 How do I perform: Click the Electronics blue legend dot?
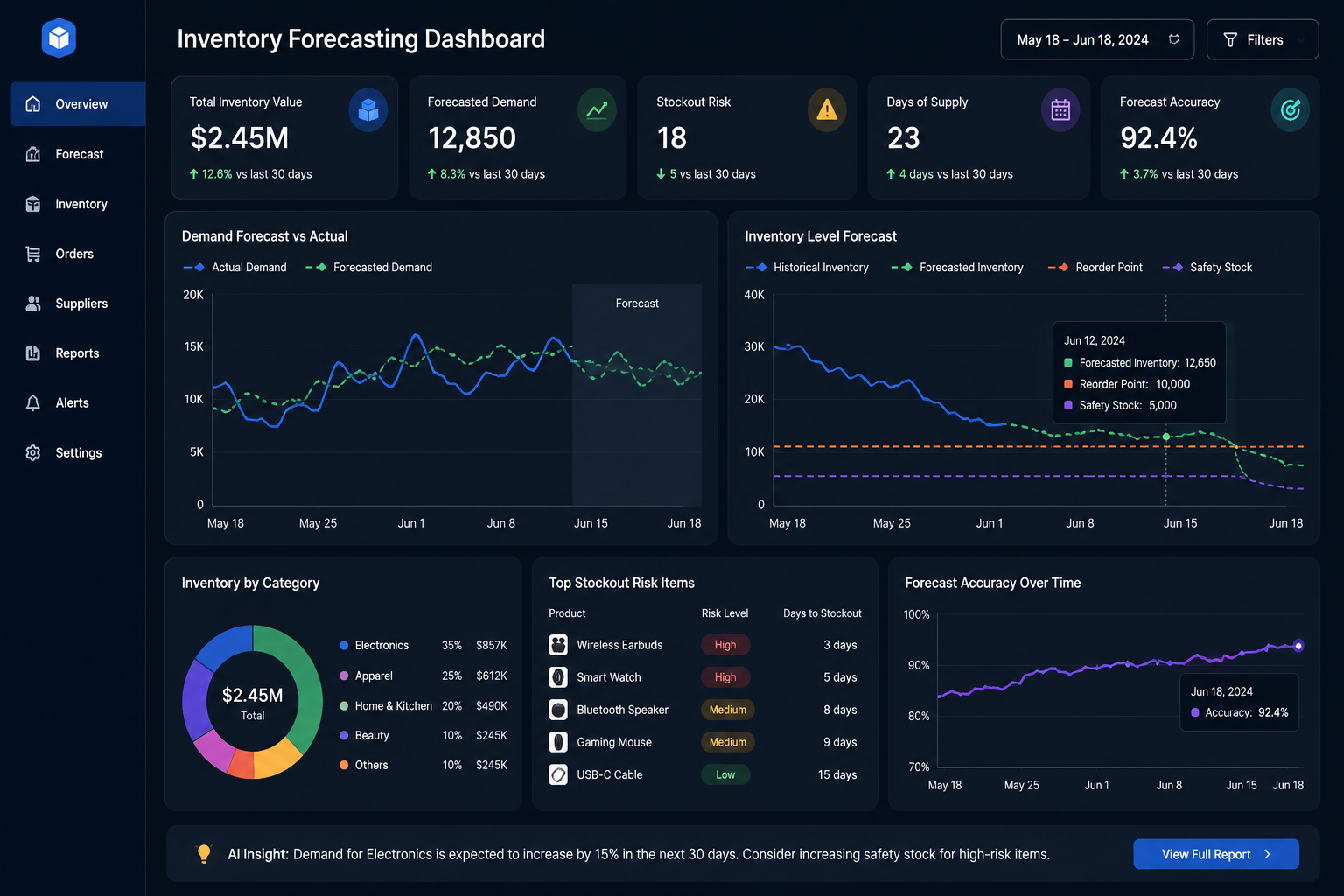[x=344, y=646]
